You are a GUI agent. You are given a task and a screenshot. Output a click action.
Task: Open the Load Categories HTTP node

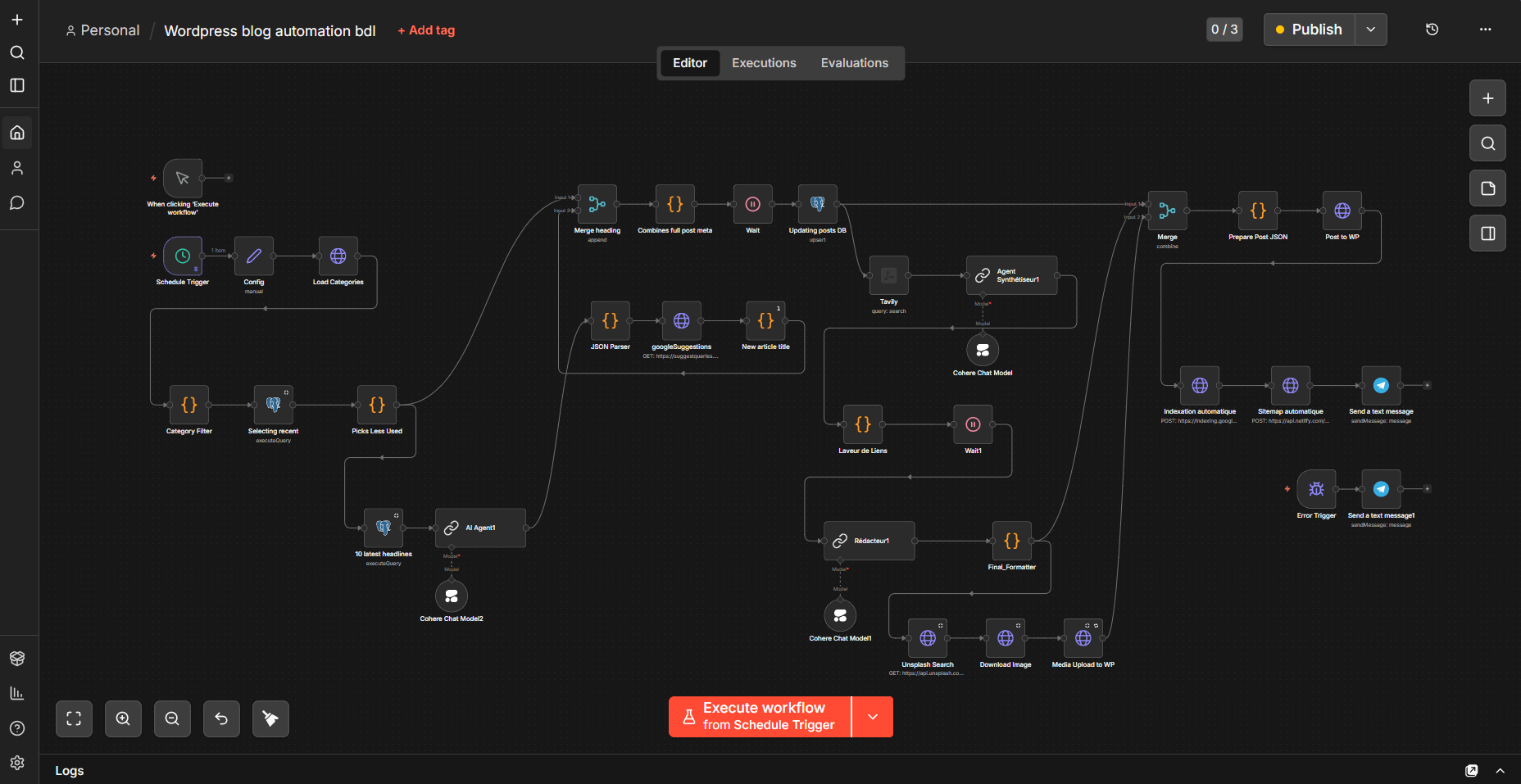338,256
